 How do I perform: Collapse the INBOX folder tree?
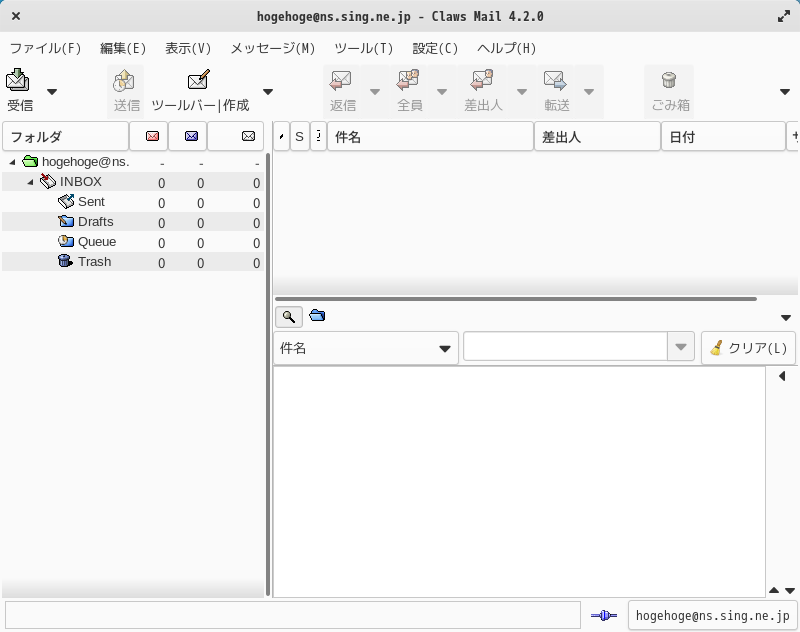(x=30, y=182)
